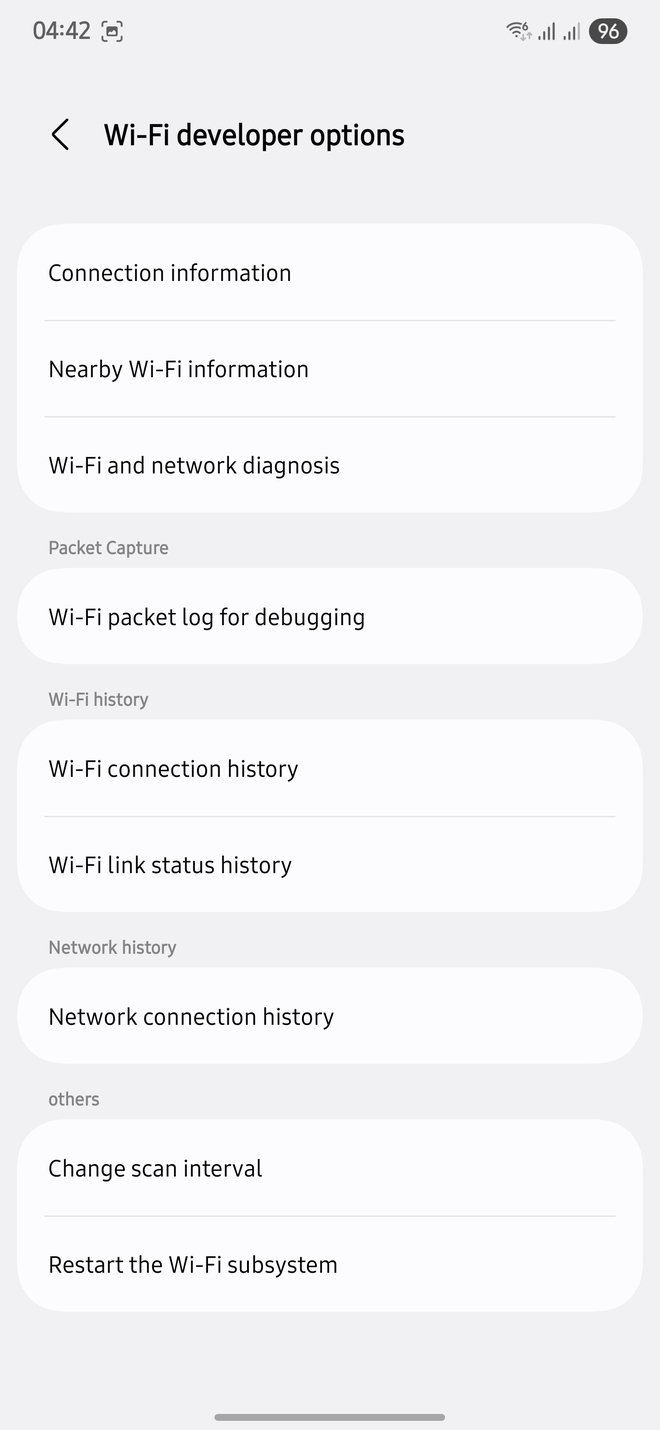Tap the others section header
This screenshot has width=660, height=1430.
[73, 1098]
